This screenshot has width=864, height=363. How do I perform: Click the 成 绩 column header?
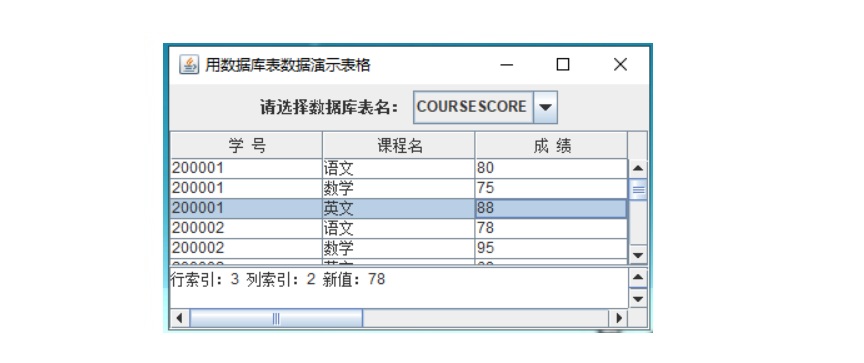coord(552,146)
